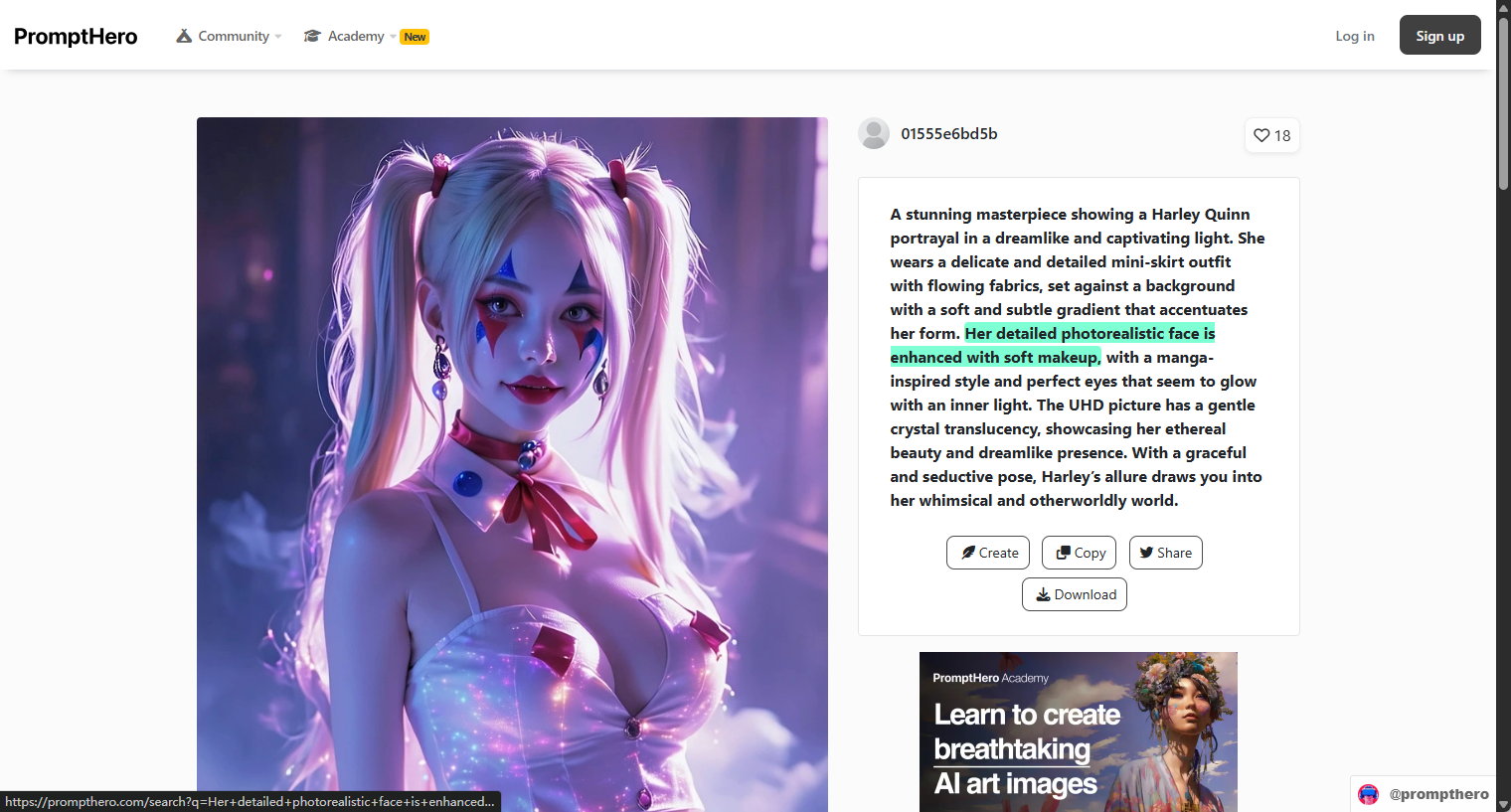Share the prompt on Twitter

click(1166, 553)
